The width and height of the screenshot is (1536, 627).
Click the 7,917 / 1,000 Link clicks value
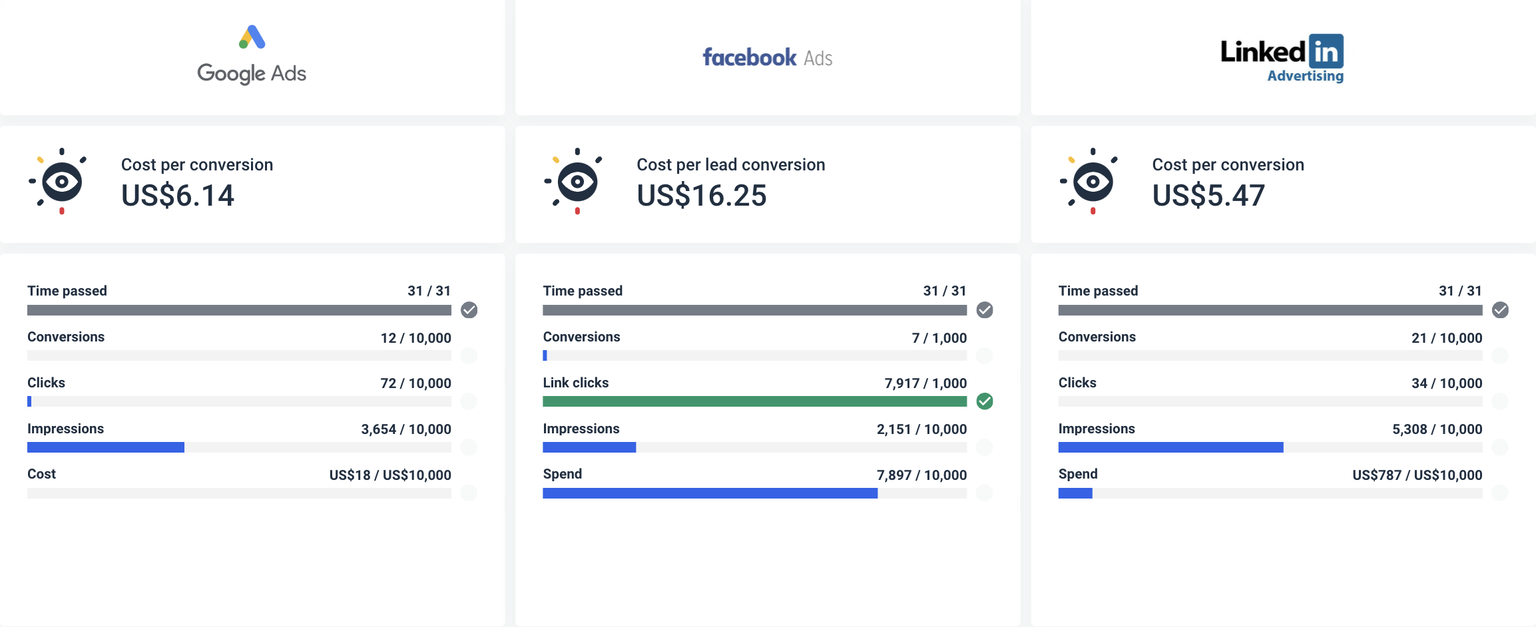(926, 382)
